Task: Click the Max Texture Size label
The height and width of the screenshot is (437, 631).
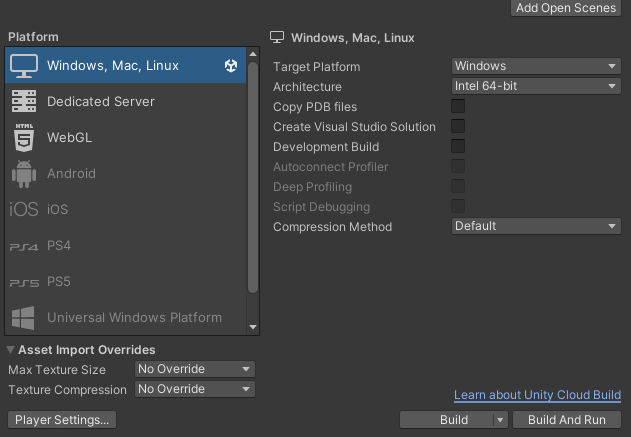Action: (57, 370)
